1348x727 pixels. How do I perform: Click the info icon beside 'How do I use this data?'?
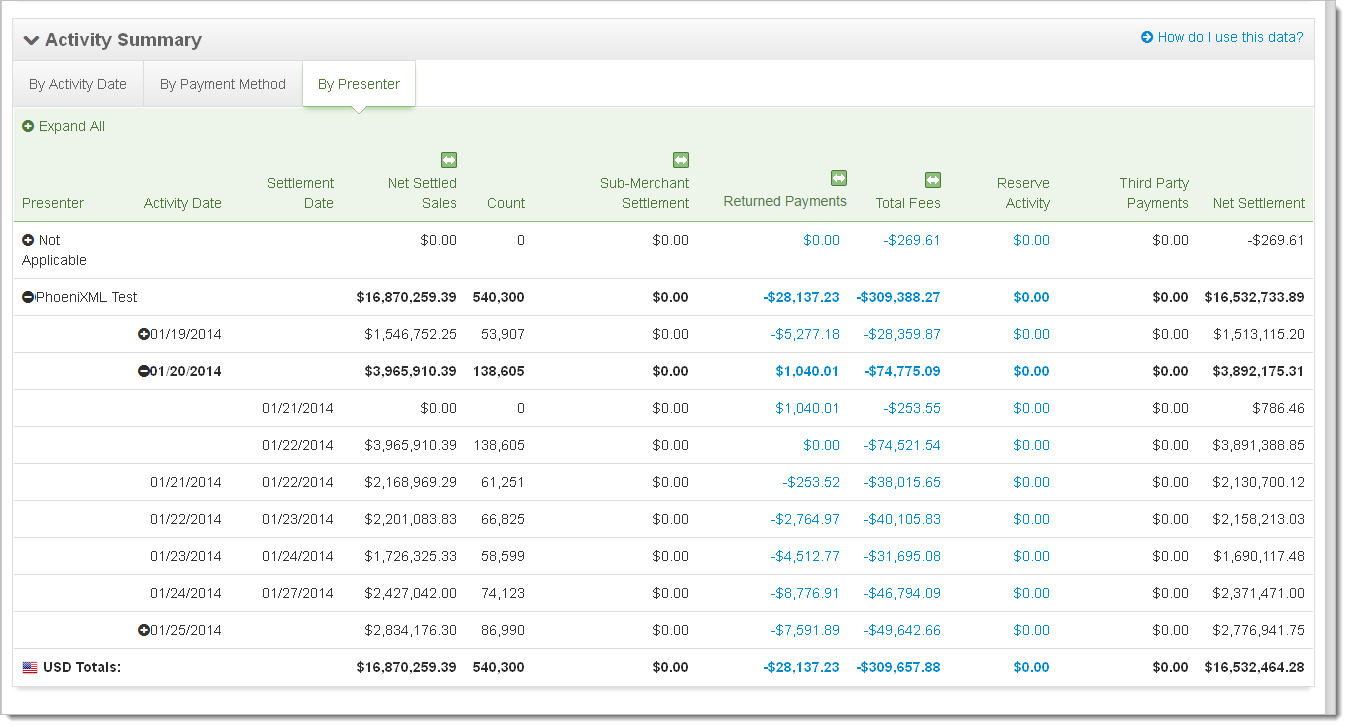[1147, 37]
